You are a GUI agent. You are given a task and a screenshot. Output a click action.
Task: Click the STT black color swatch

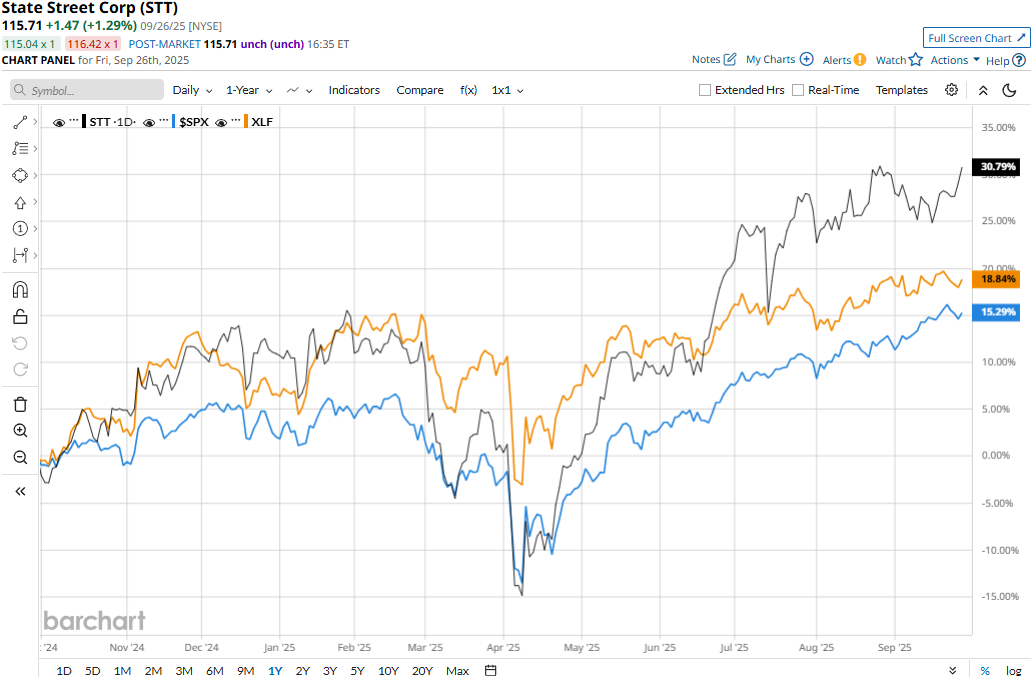(x=84, y=122)
